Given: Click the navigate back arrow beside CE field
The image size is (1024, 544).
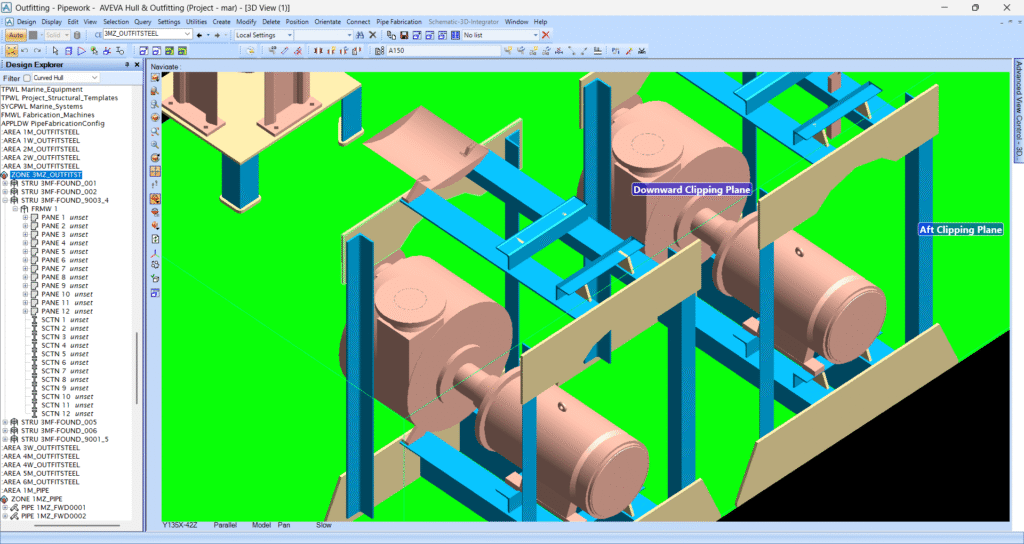Looking at the screenshot, I should tap(199, 35).
